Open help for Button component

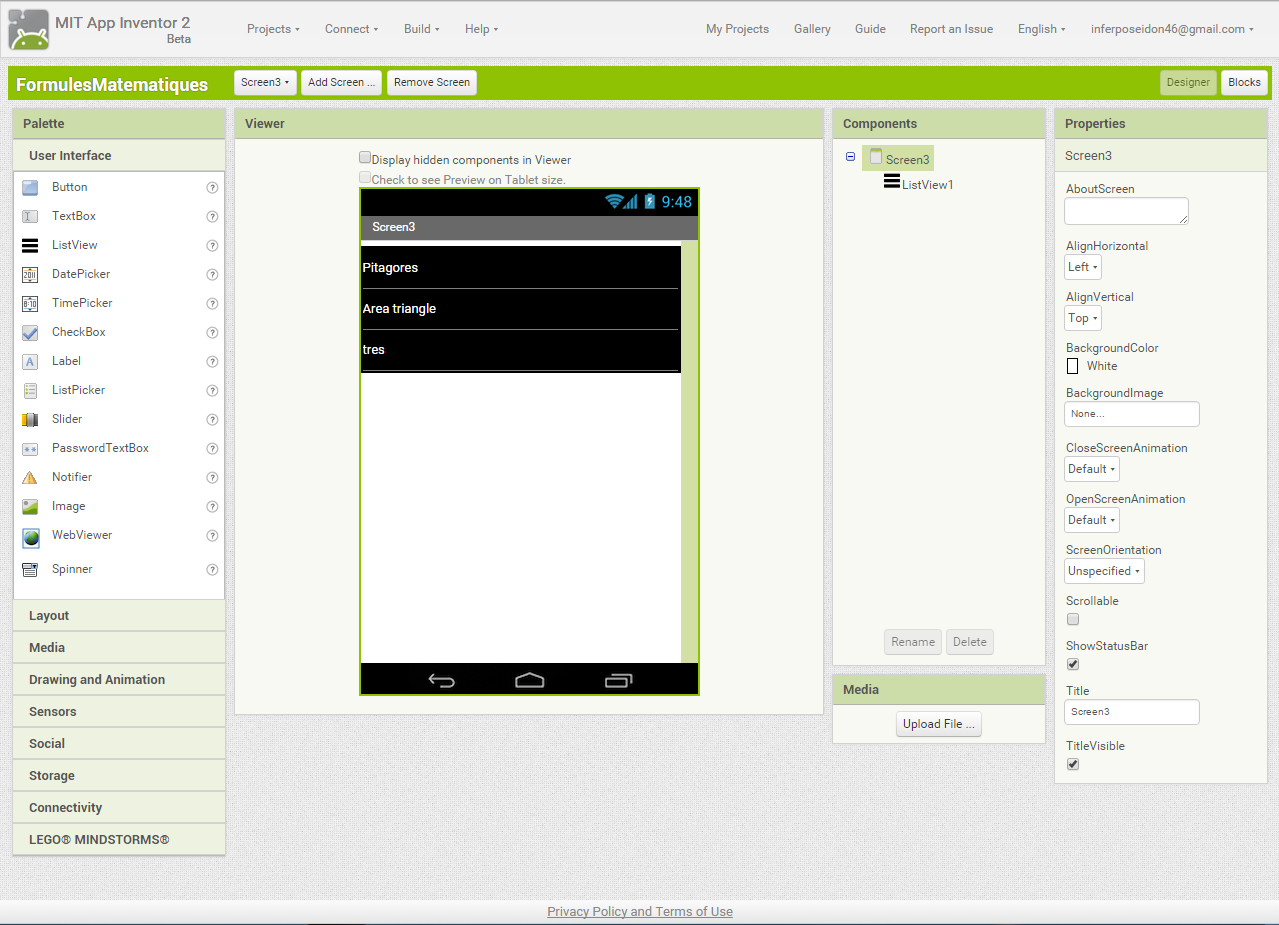click(212, 188)
